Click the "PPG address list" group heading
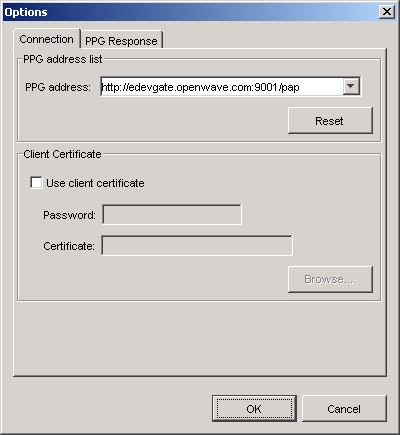The image size is (400, 435). point(63,59)
